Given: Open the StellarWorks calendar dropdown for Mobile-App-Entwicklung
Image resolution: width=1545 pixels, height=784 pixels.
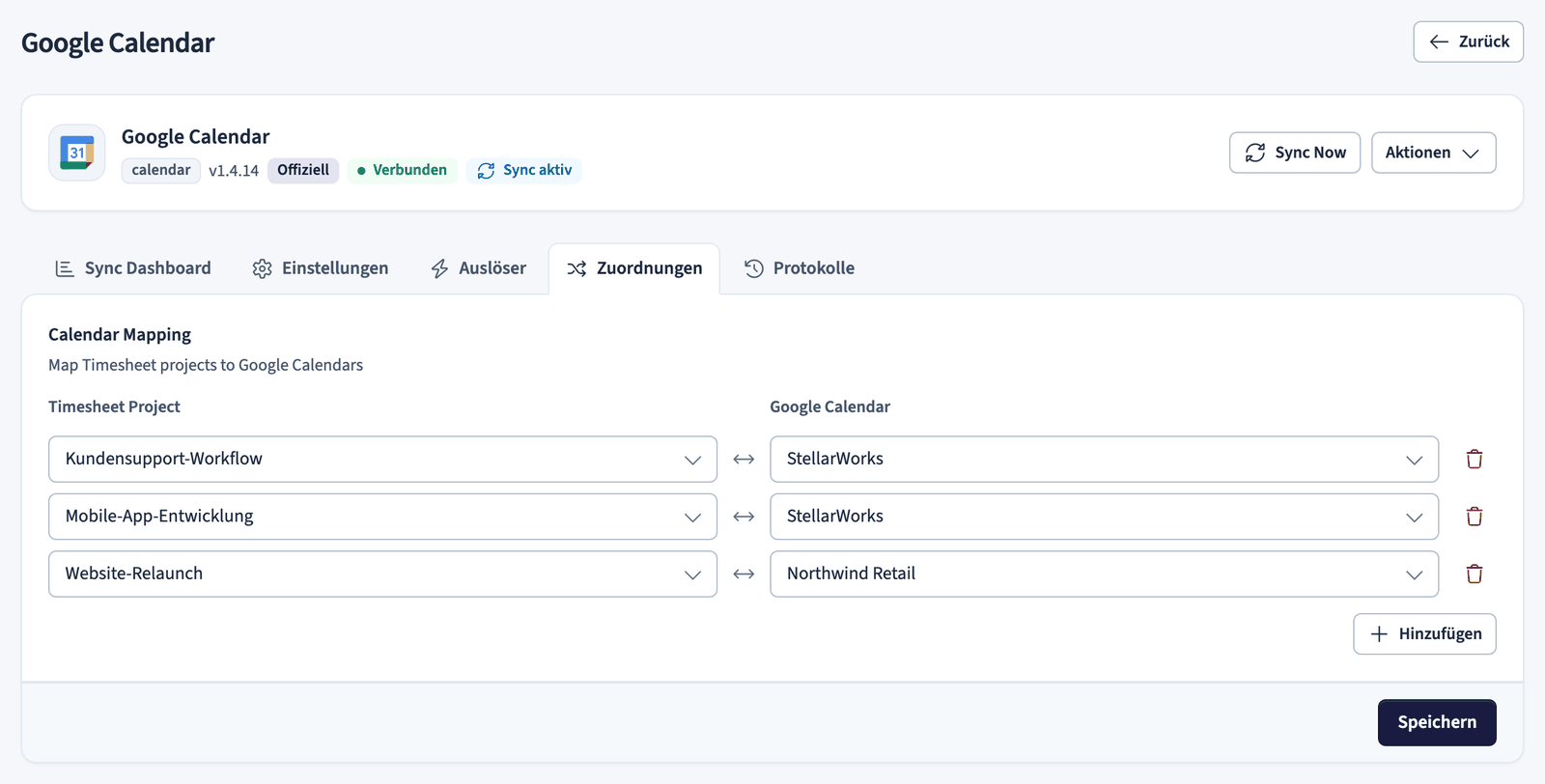Looking at the screenshot, I should coord(1104,517).
